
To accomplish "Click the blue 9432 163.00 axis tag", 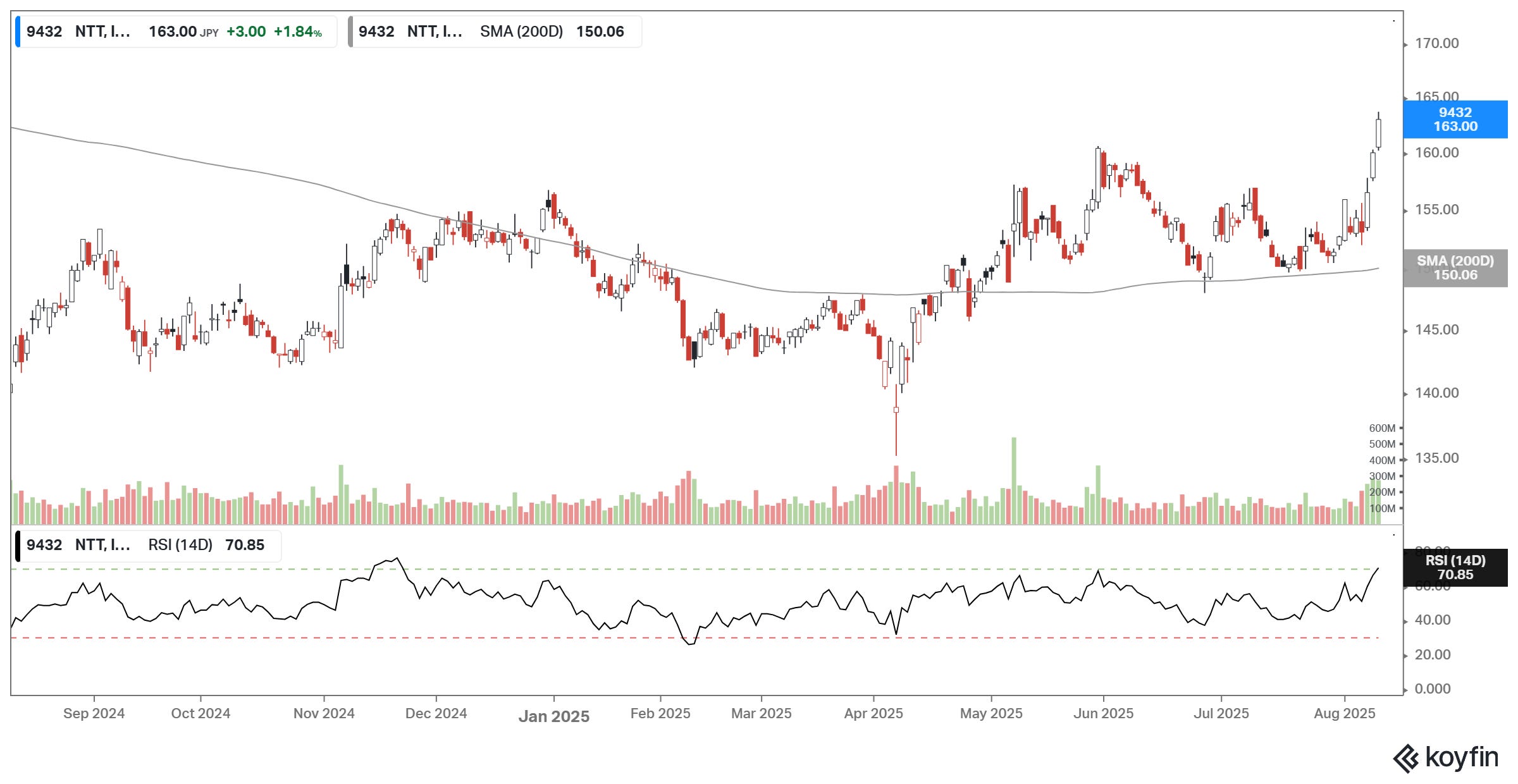I will [1455, 119].
